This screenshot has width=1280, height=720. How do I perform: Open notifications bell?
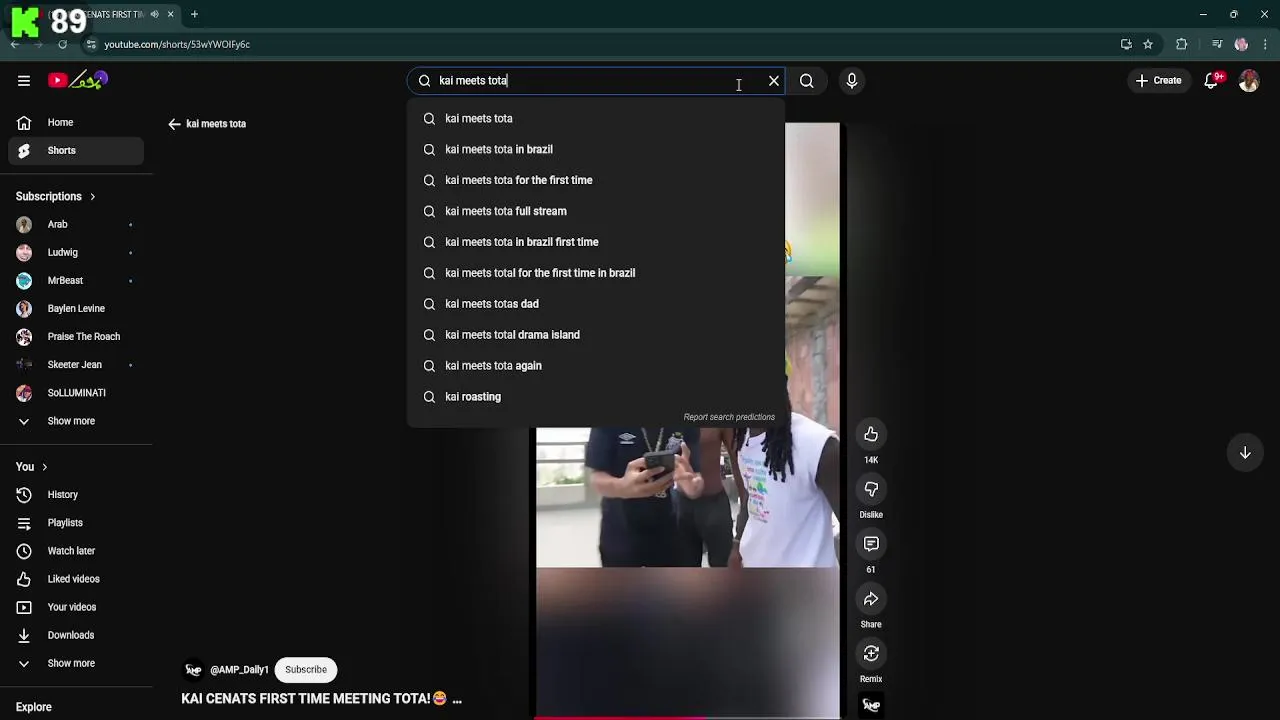[1211, 81]
